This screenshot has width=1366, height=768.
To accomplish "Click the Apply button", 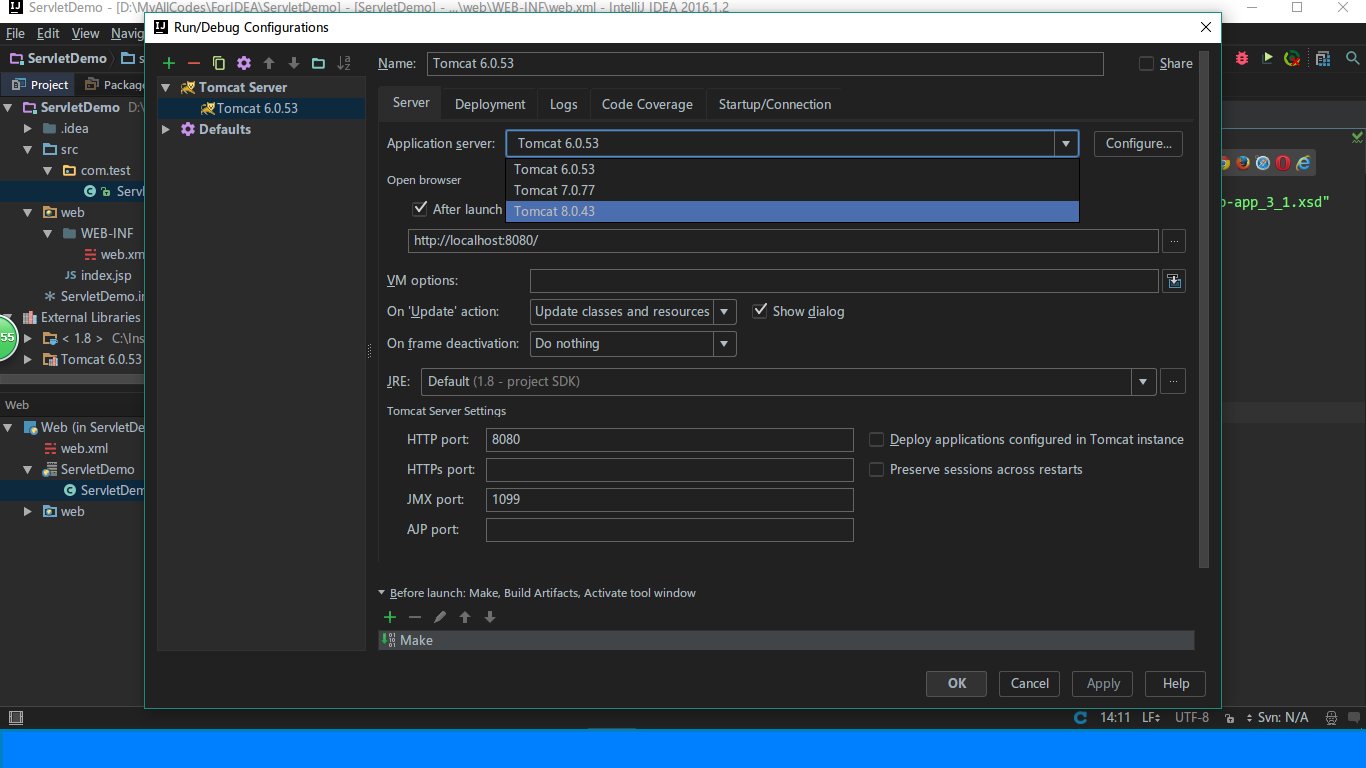I will click(x=1103, y=683).
